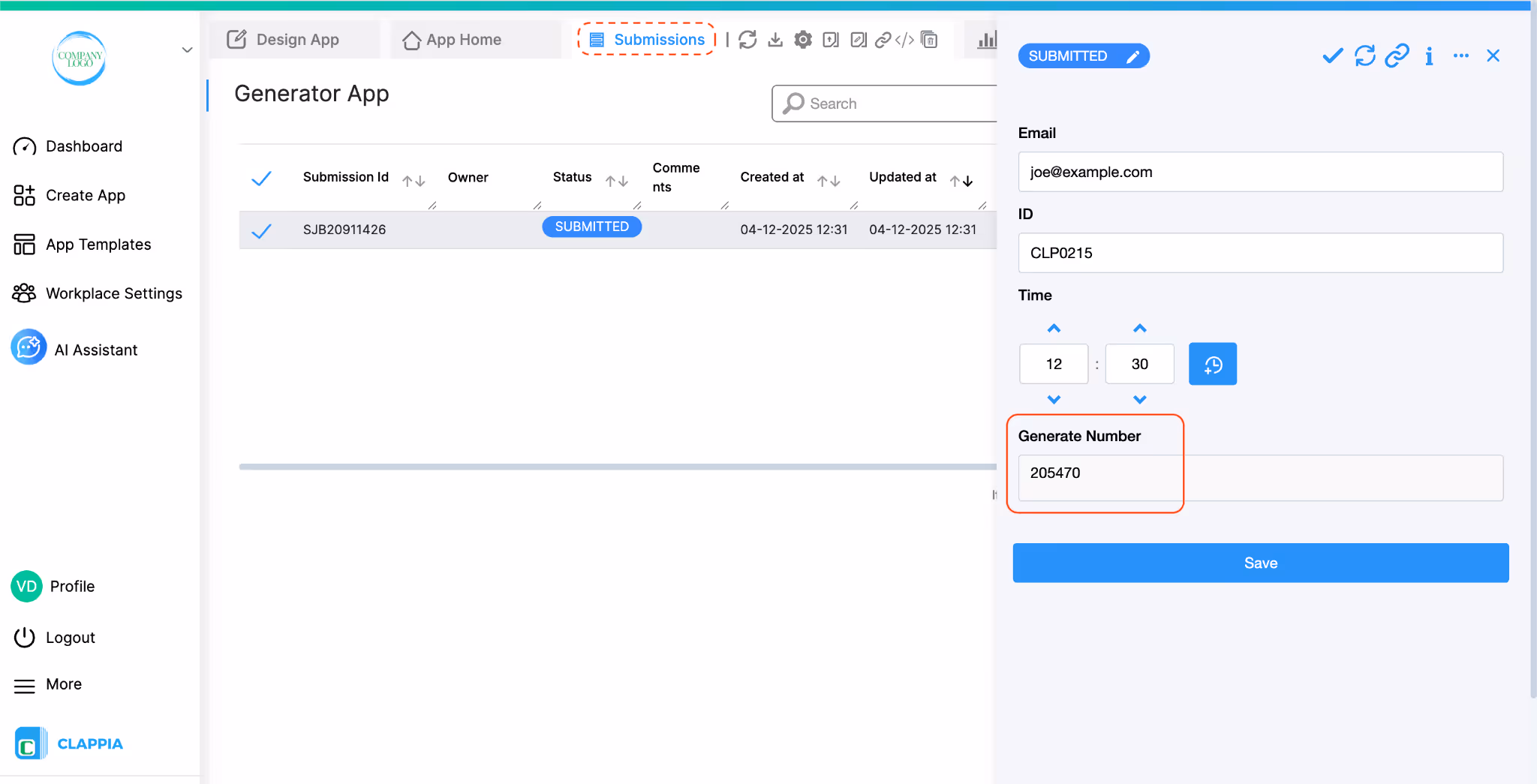This screenshot has height=784, width=1537.
Task: Click the horizontal scrollbar under the table
Action: pos(617,467)
